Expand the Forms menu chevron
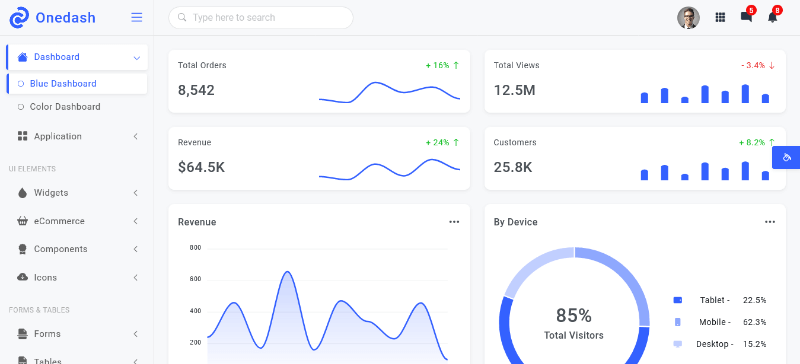800x364 pixels. point(136,334)
